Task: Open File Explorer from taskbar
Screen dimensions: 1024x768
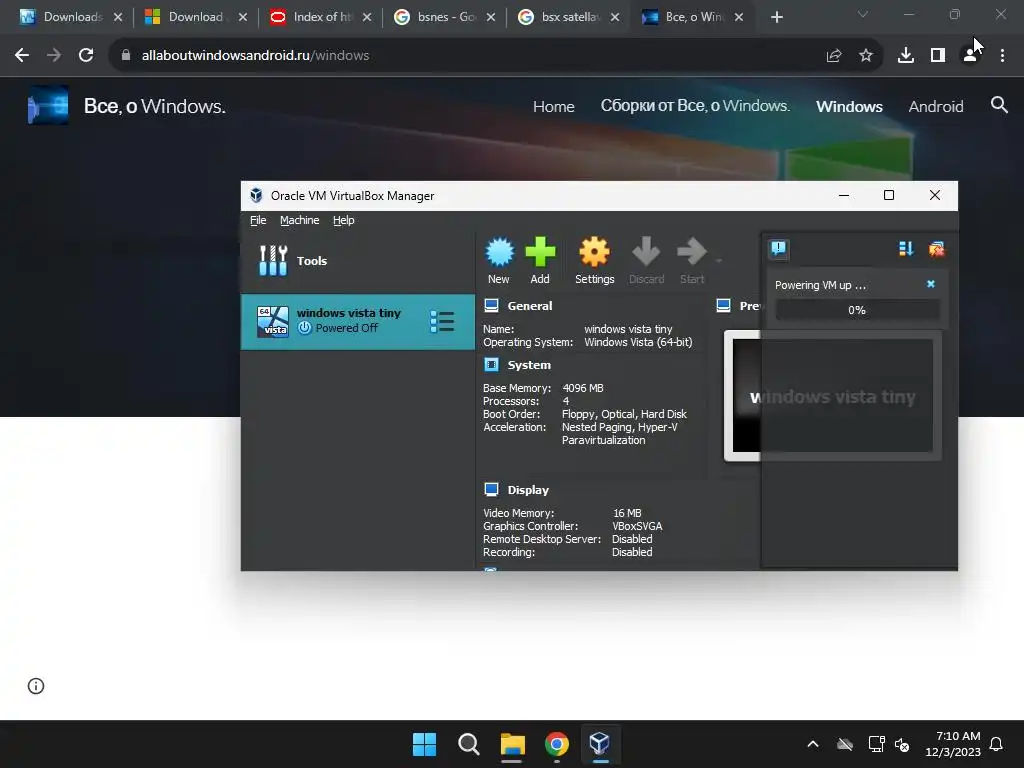Action: tap(513, 744)
